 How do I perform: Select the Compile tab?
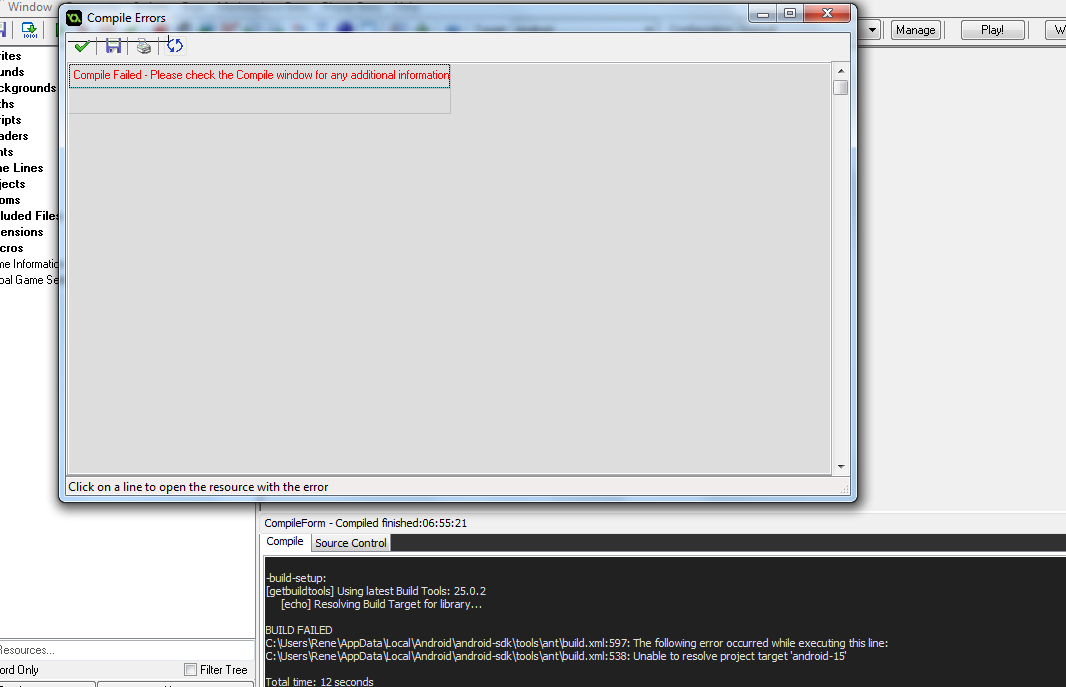click(x=285, y=542)
